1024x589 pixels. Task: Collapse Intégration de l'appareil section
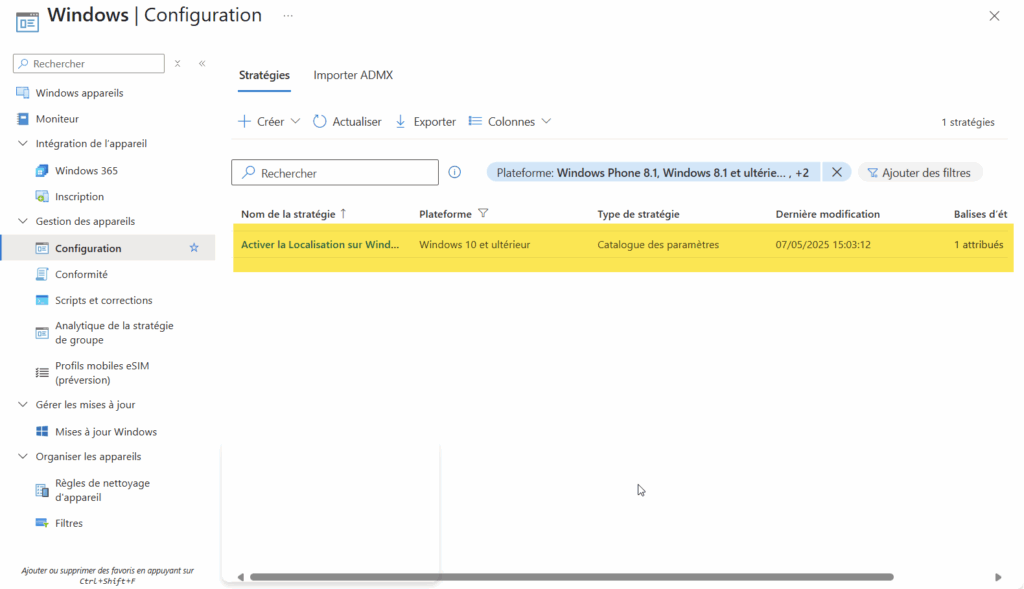coord(23,144)
